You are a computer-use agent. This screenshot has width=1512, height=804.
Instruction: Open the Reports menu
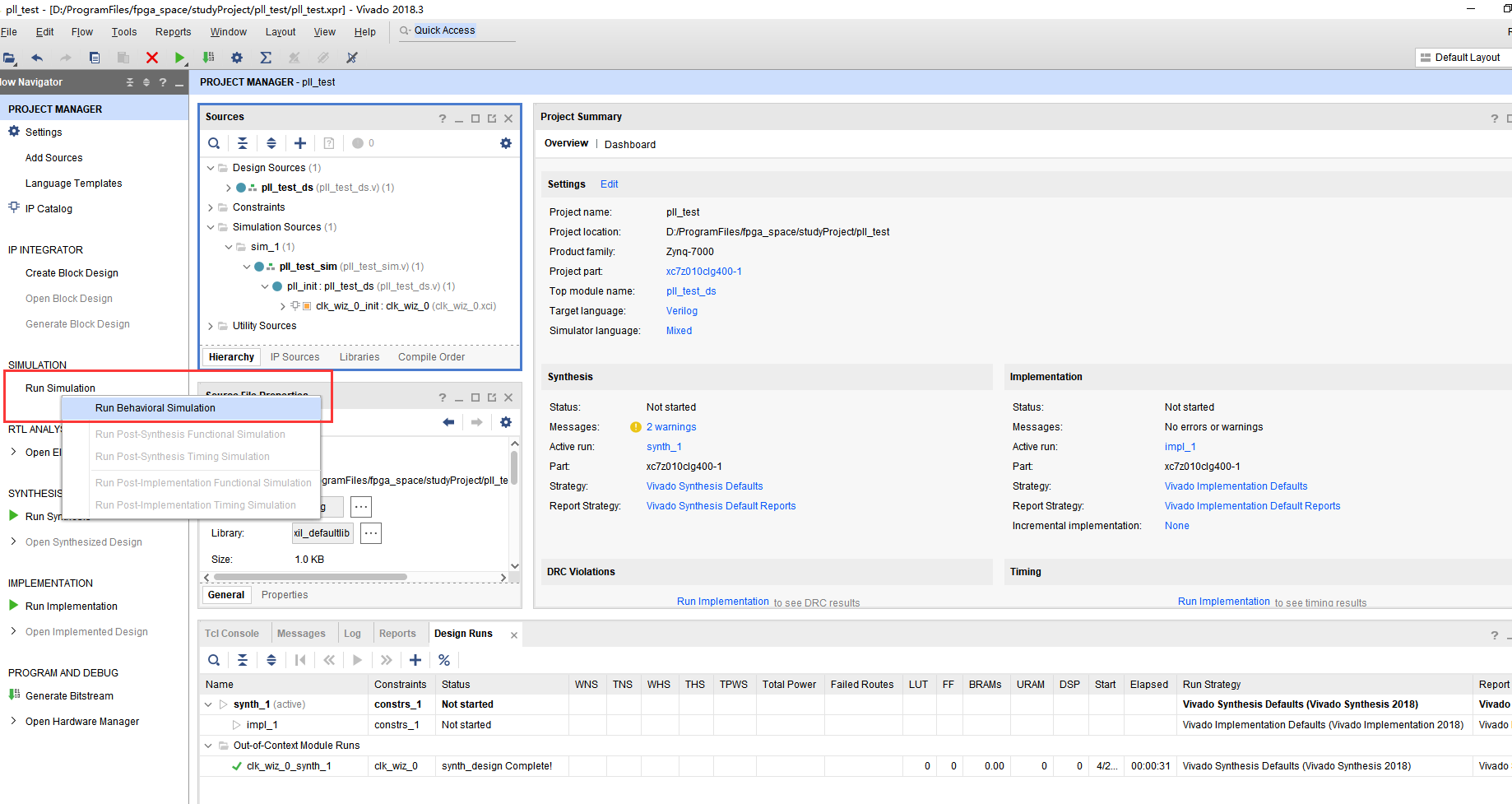point(173,32)
